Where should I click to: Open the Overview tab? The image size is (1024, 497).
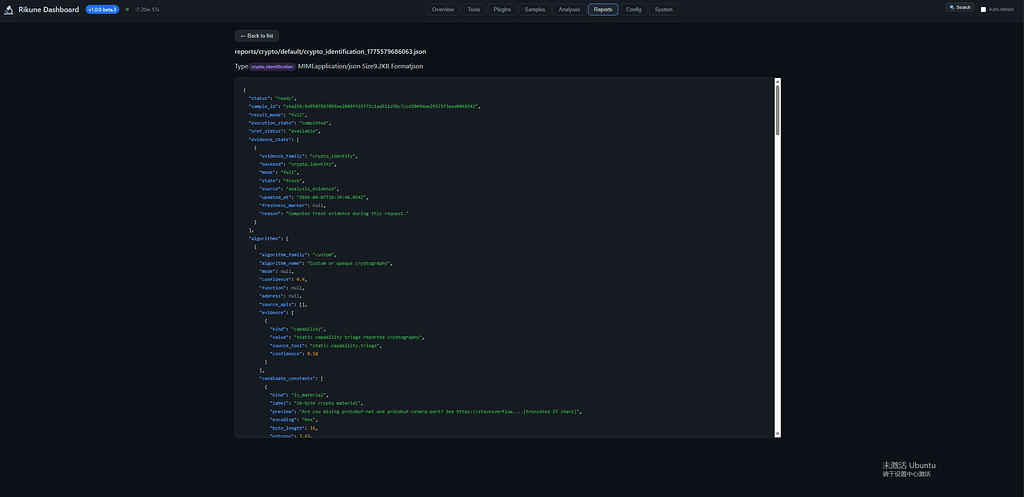tap(443, 10)
